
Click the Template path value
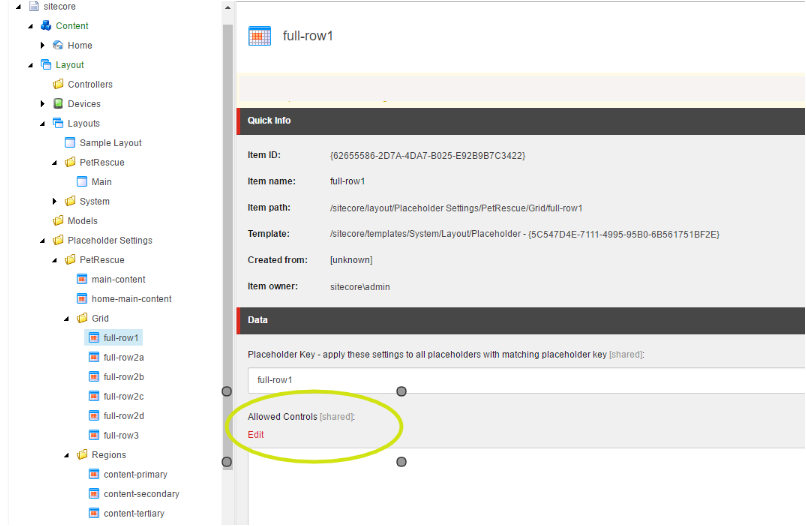click(x=524, y=234)
